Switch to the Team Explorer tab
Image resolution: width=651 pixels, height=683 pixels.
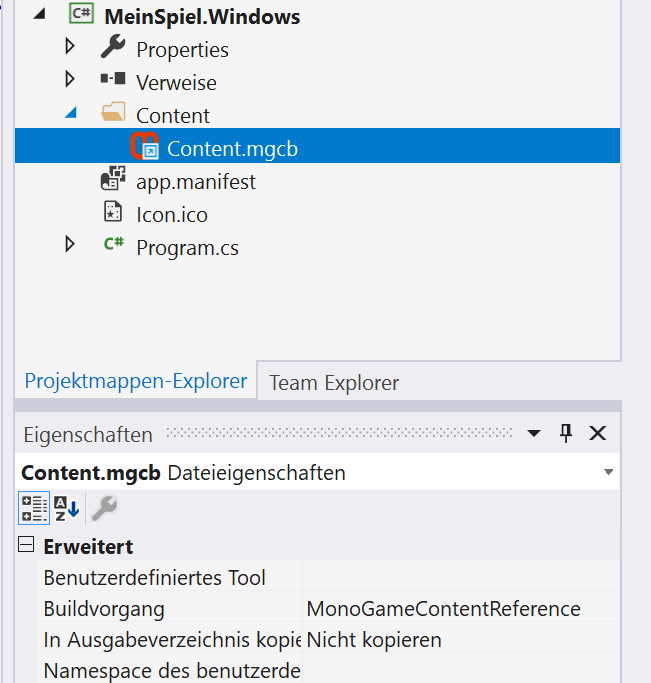[334, 382]
